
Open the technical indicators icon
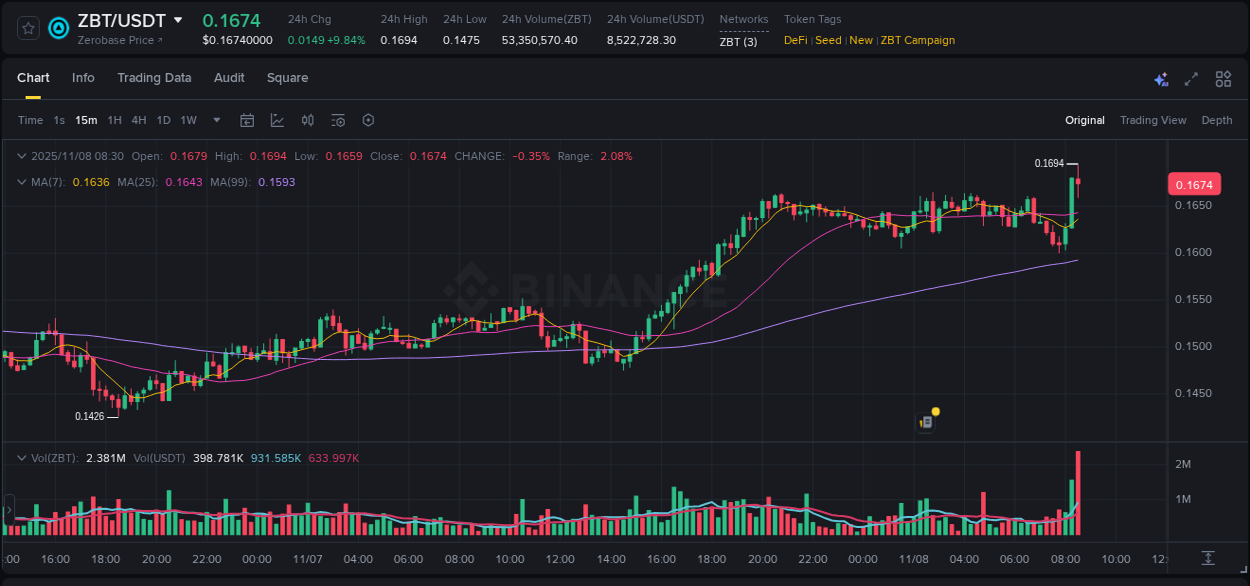337,120
